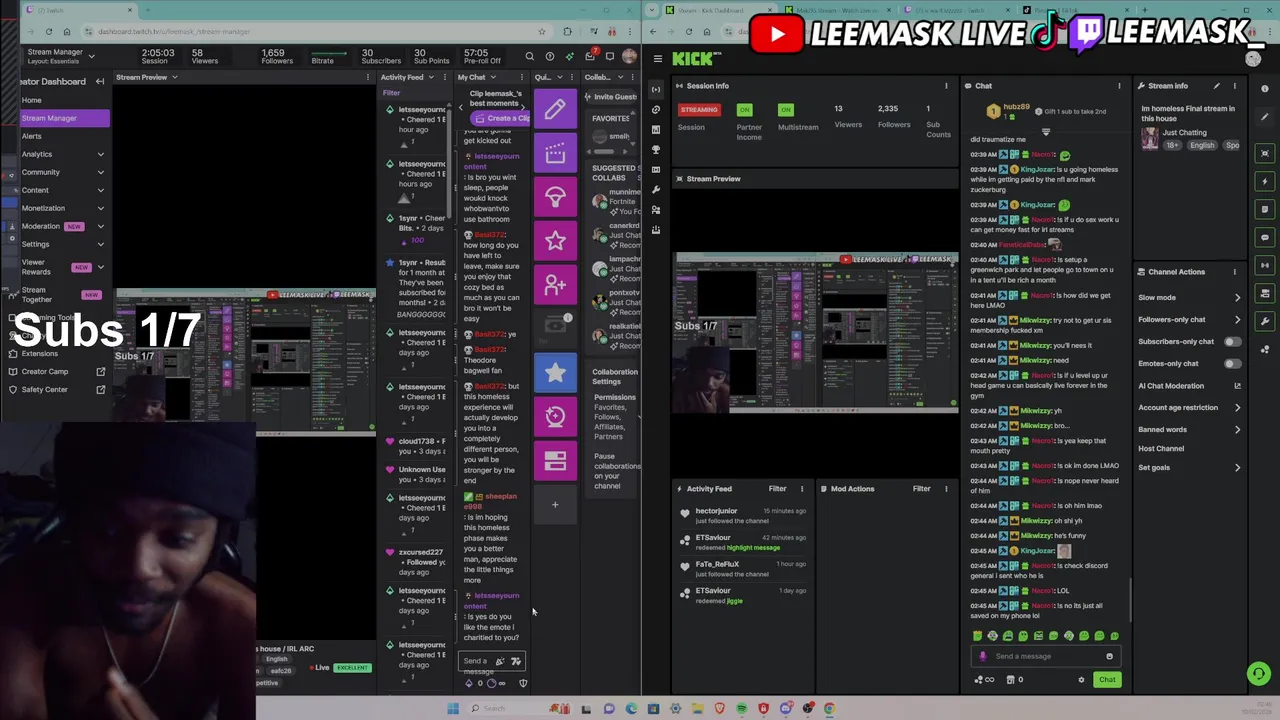This screenshot has width=1280, height=720.
Task: Open Safety Center external link
Action: tap(63, 389)
